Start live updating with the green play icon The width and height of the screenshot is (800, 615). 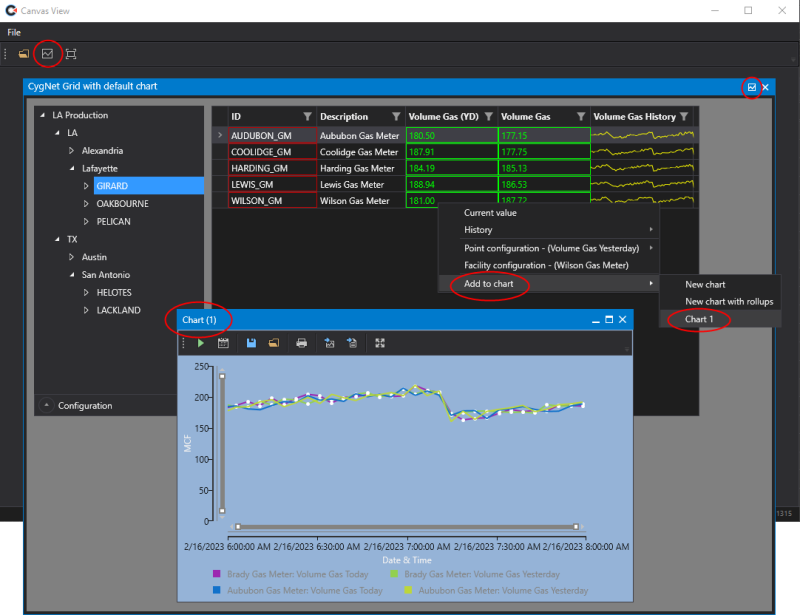pos(201,343)
